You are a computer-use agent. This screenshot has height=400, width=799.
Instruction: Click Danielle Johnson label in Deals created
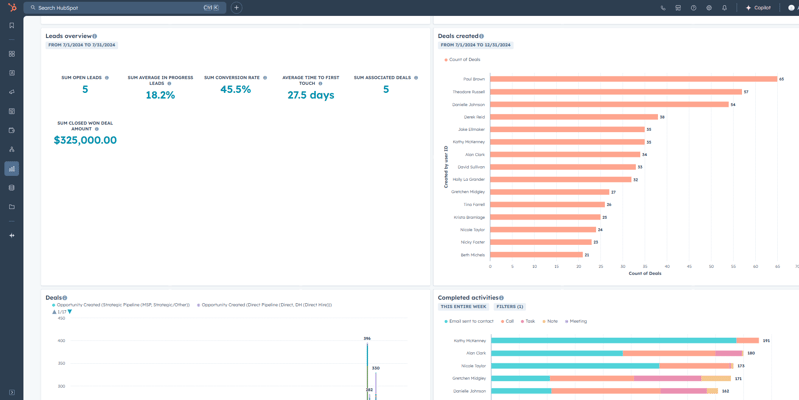(x=468, y=104)
